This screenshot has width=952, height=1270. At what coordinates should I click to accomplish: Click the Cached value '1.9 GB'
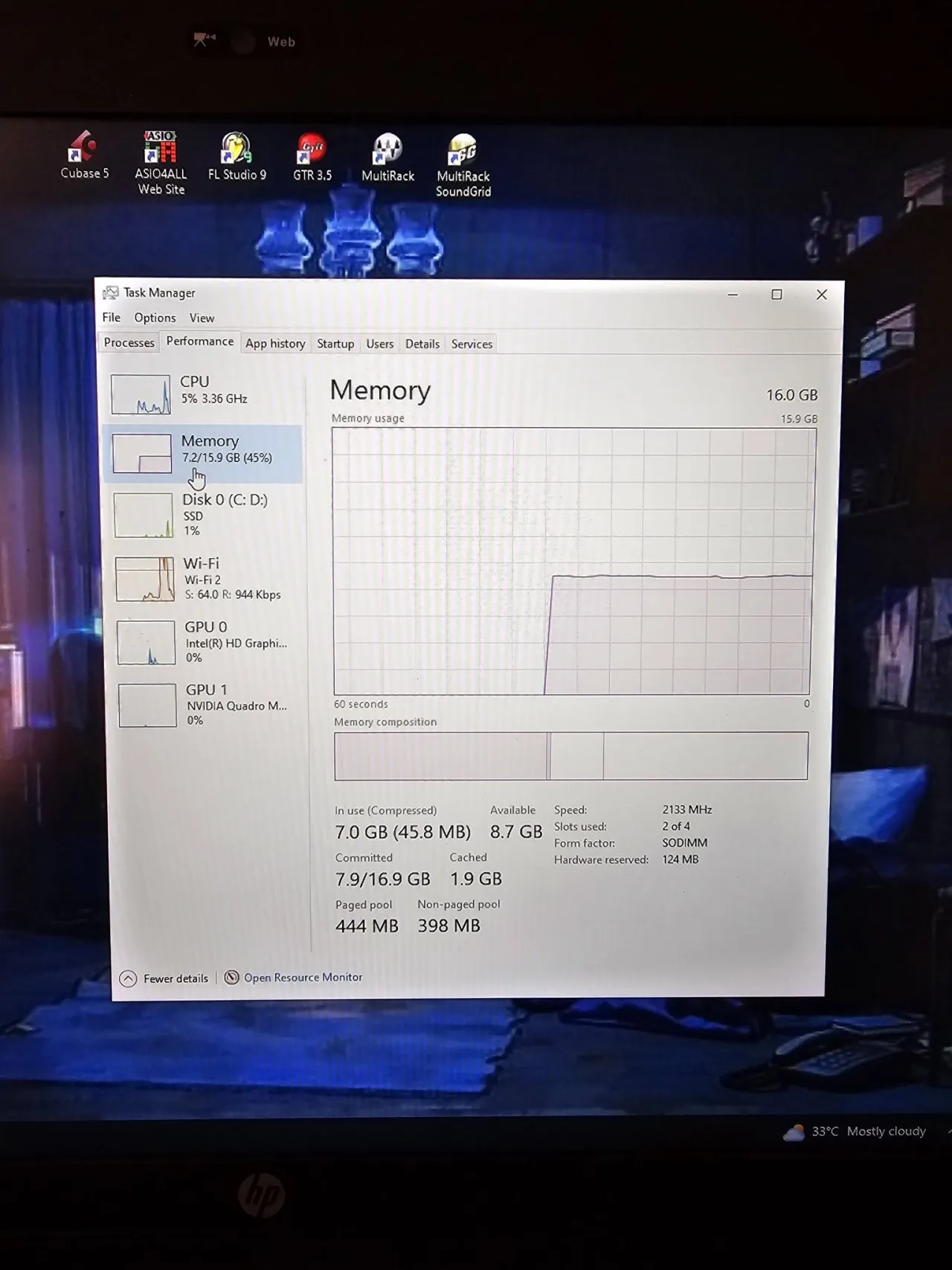tap(476, 879)
